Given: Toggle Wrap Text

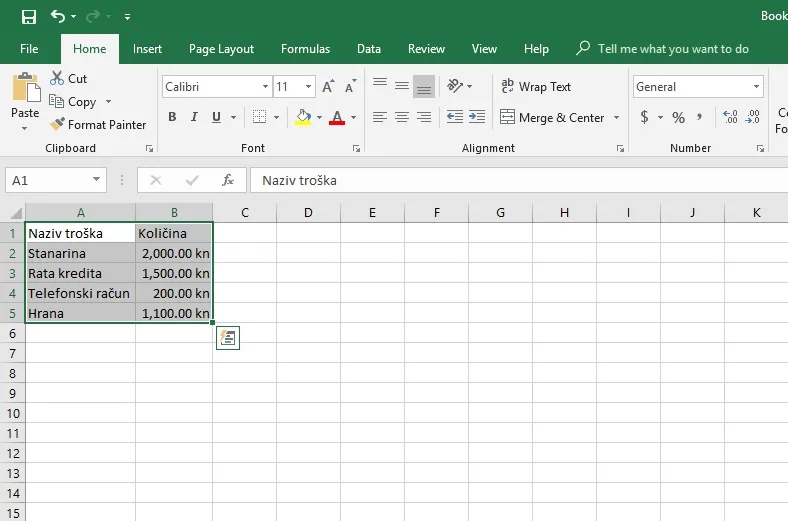Looking at the screenshot, I should click(x=536, y=86).
